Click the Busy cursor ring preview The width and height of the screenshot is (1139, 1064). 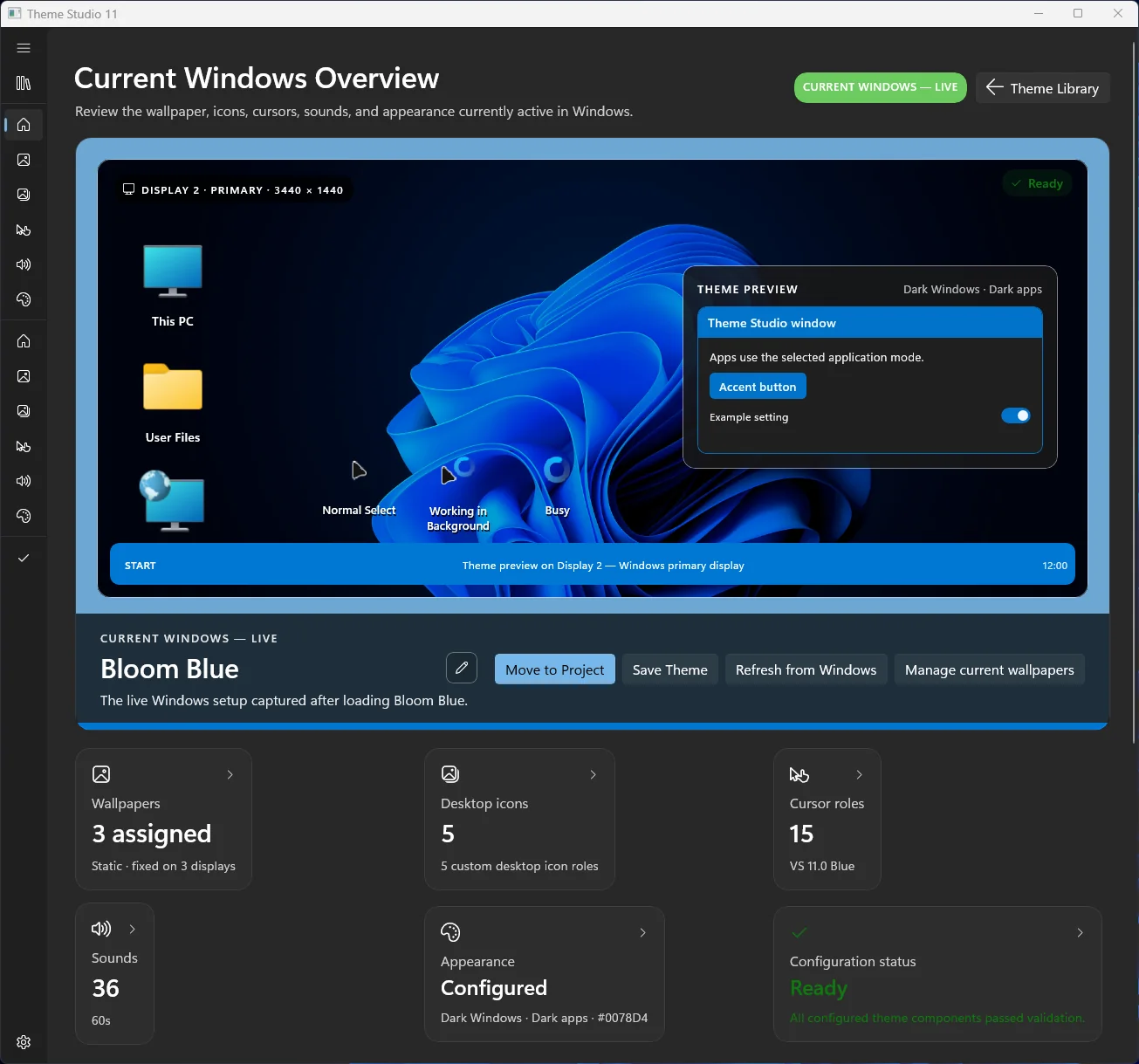point(557,470)
